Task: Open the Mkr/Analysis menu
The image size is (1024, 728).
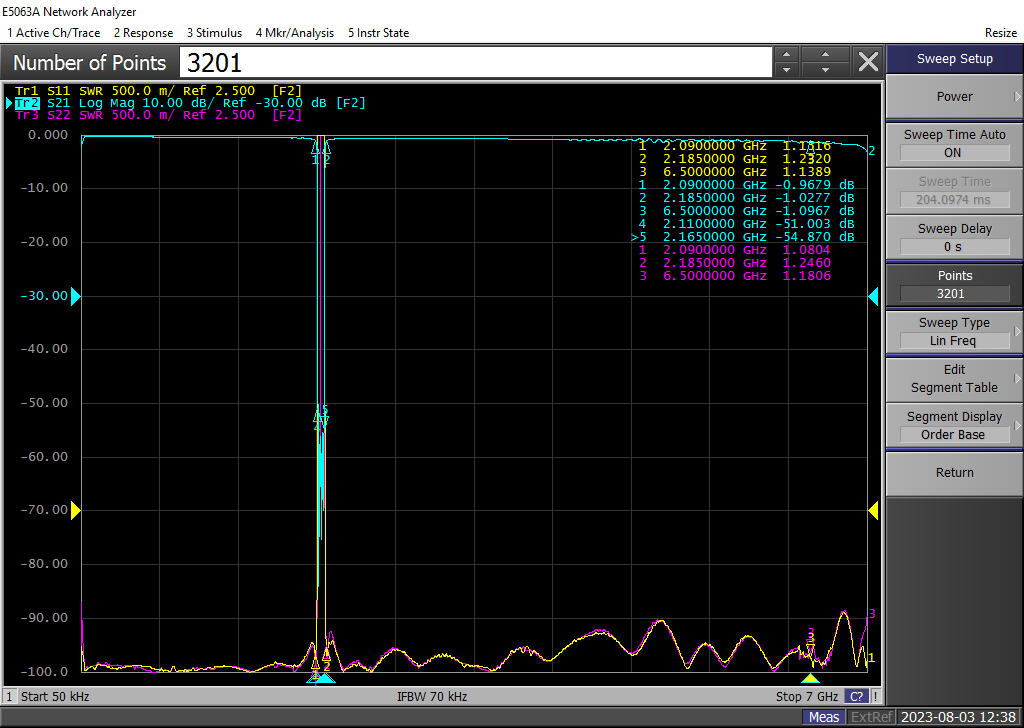Action: 295,33
